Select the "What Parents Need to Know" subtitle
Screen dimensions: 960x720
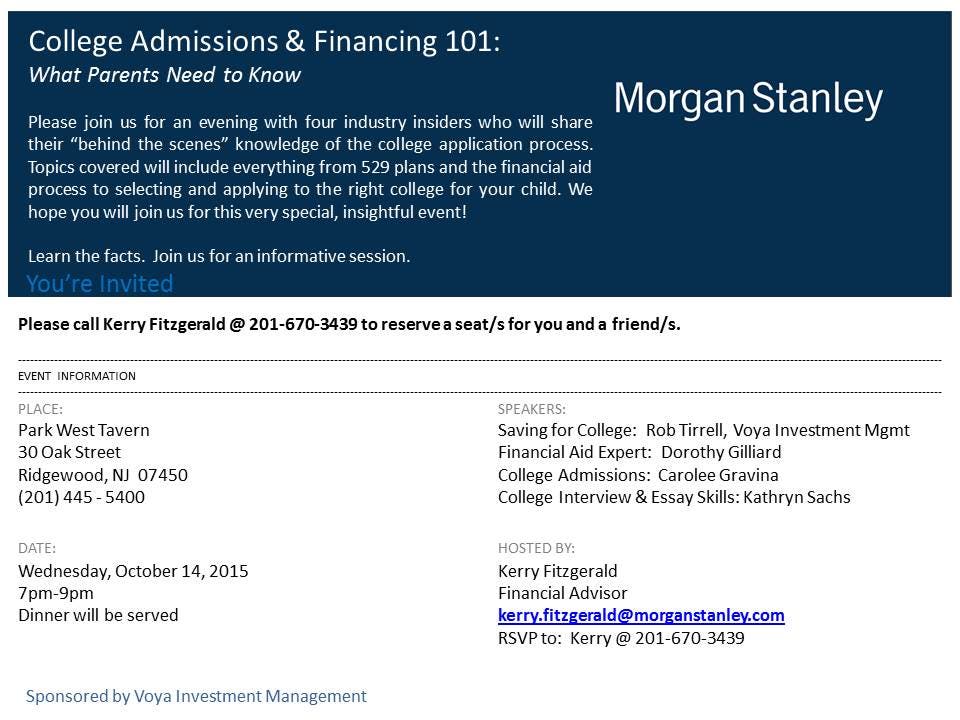pos(164,75)
